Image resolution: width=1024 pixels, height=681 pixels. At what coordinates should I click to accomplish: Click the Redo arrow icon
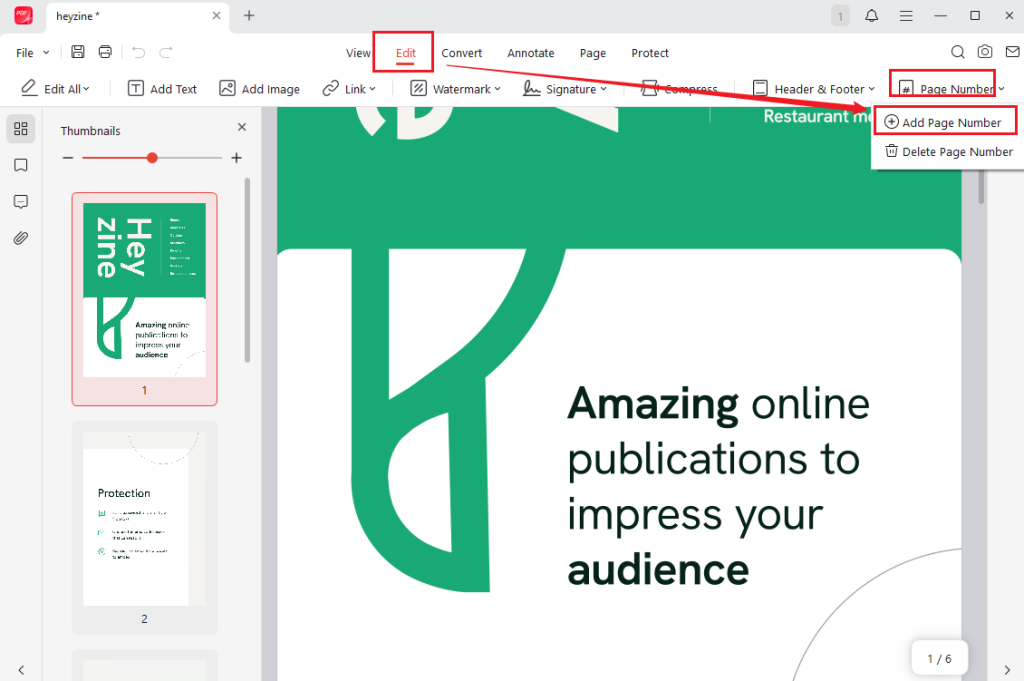pos(166,52)
